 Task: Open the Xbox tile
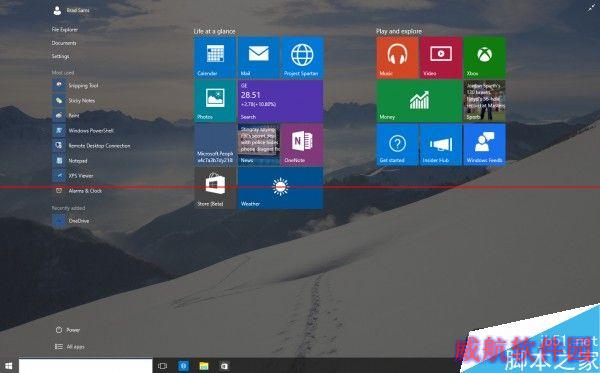484,57
